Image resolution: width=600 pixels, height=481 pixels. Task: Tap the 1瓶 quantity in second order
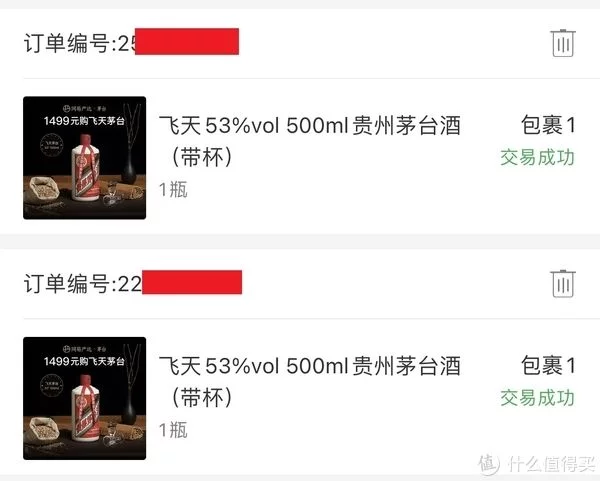click(x=173, y=430)
